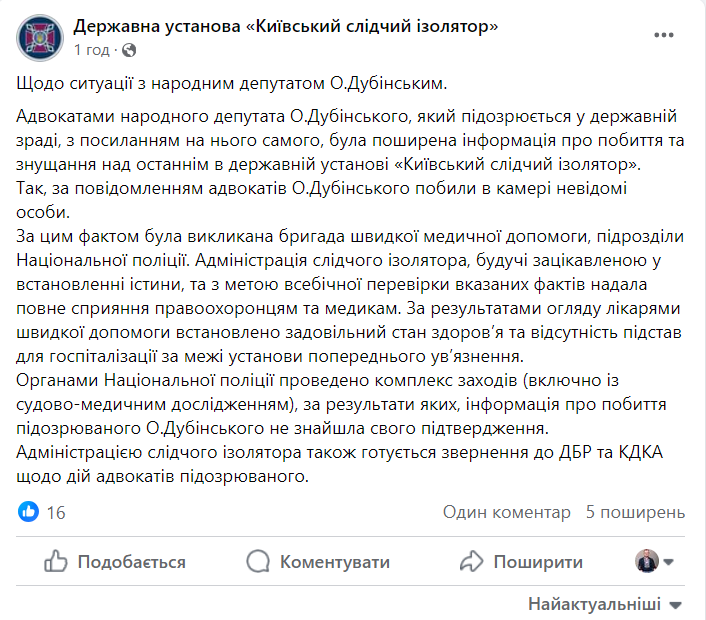This screenshot has width=706, height=620.
Task: View the list of 16 reactions
Action: point(56,513)
